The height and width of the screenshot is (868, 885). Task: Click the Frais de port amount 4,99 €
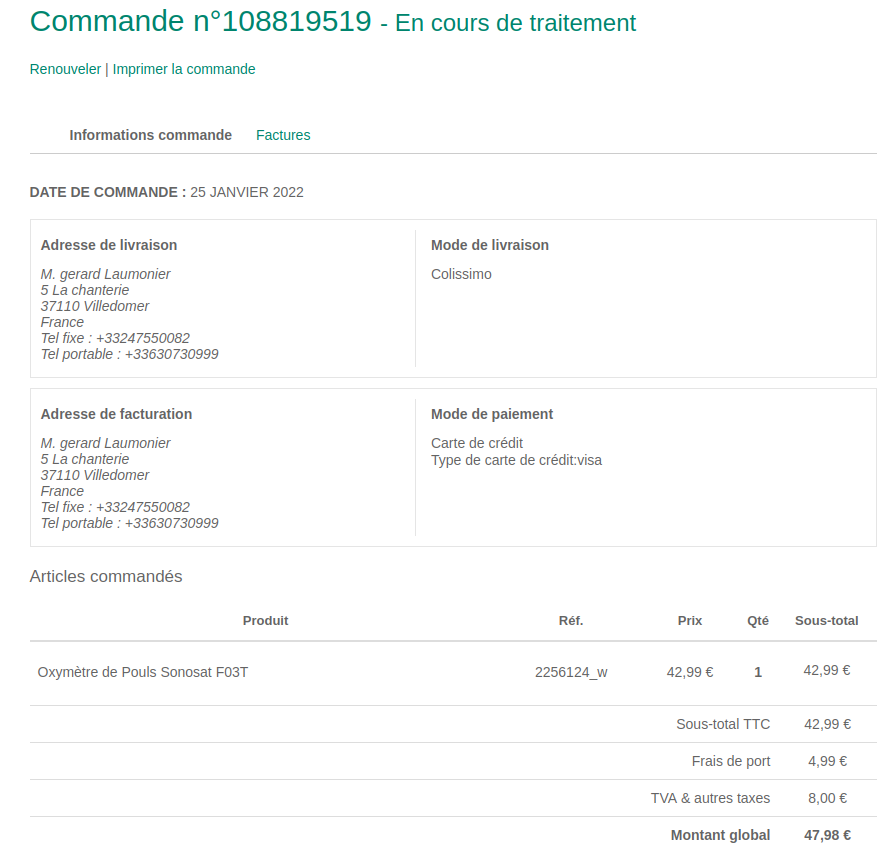[827, 761]
